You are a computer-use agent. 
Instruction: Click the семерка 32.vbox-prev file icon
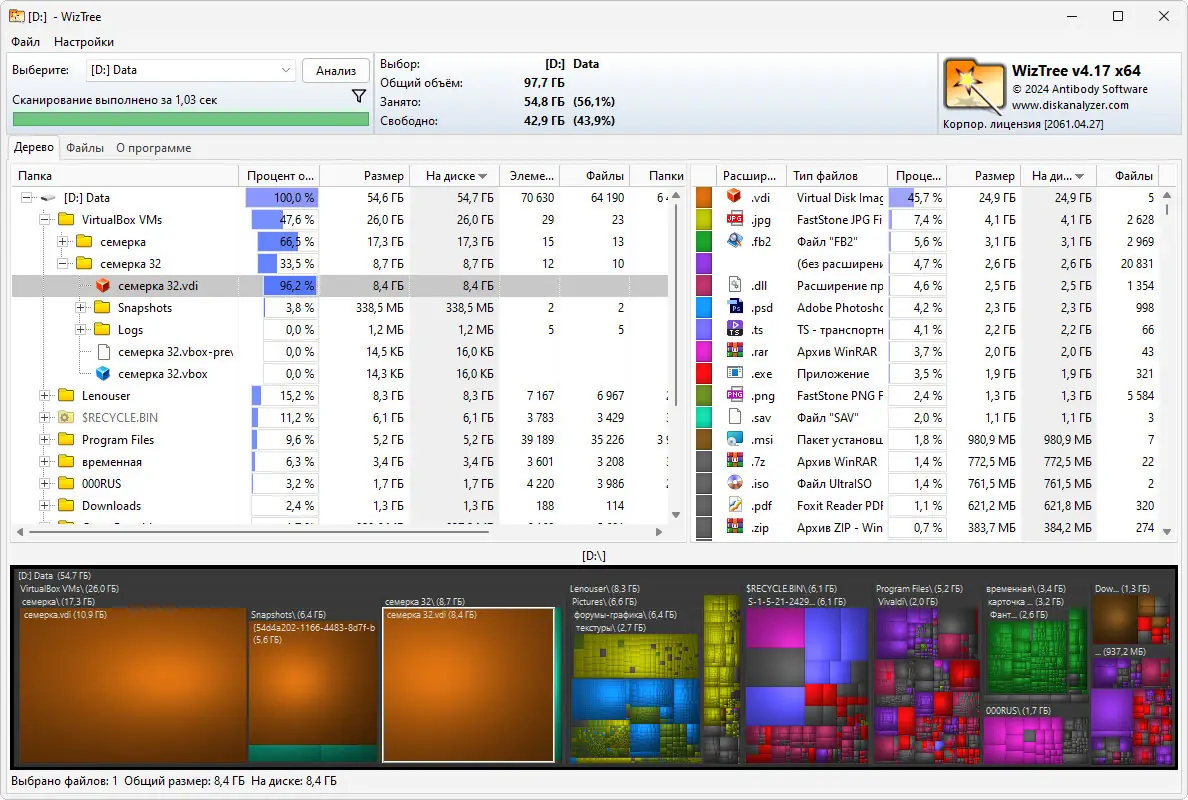[x=103, y=352]
